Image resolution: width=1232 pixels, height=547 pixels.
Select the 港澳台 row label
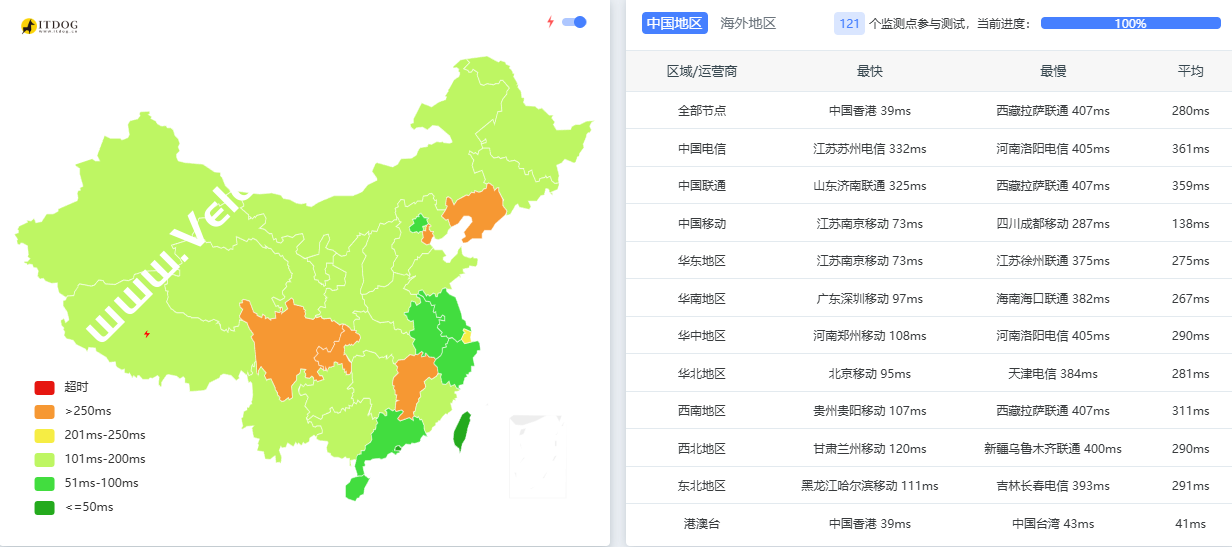click(x=702, y=523)
